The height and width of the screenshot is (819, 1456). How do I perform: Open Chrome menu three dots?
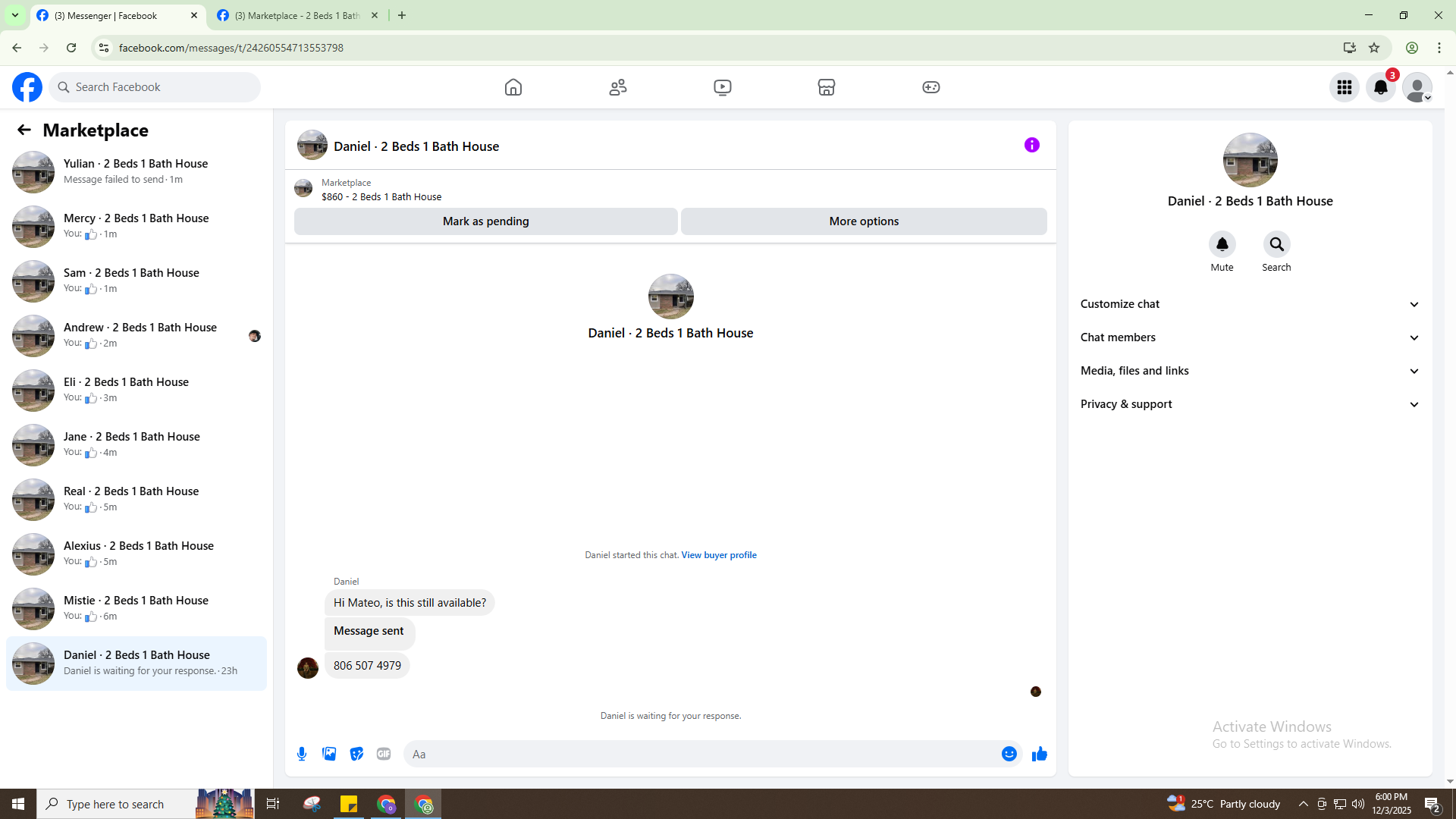[1439, 48]
